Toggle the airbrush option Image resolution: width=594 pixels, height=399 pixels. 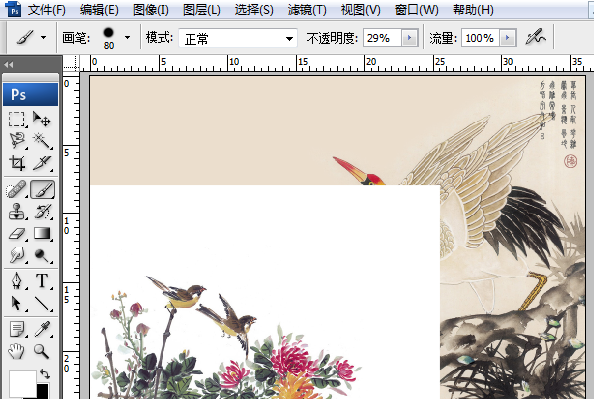coord(536,37)
